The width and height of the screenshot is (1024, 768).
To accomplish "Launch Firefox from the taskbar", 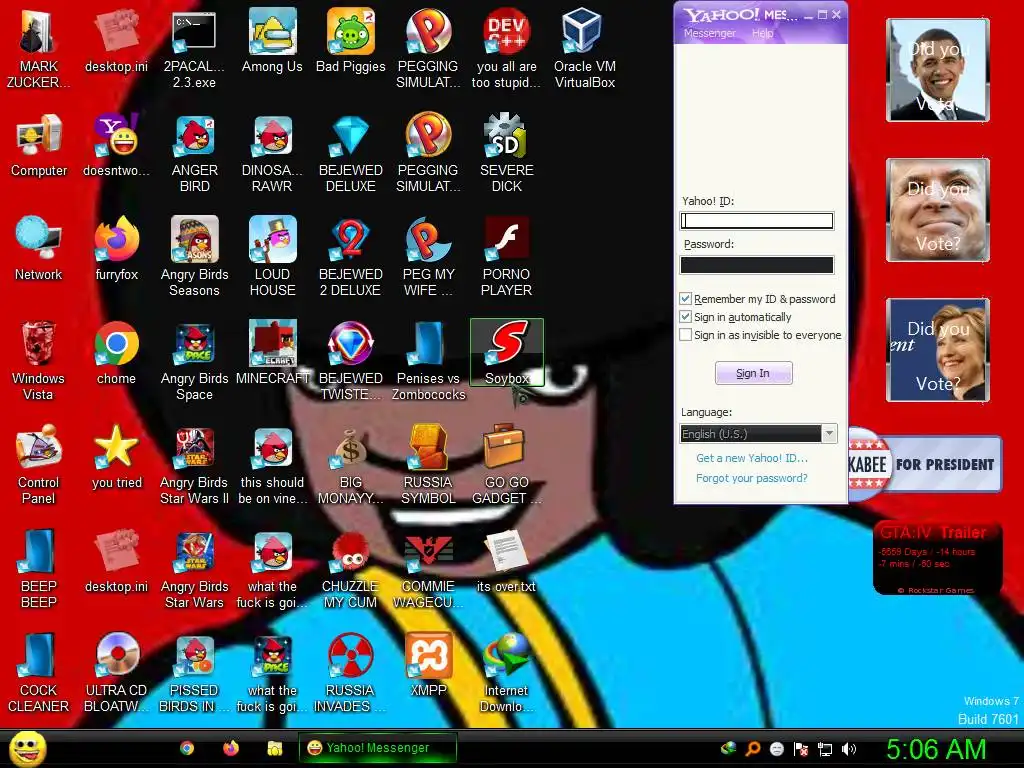I will click(231, 748).
